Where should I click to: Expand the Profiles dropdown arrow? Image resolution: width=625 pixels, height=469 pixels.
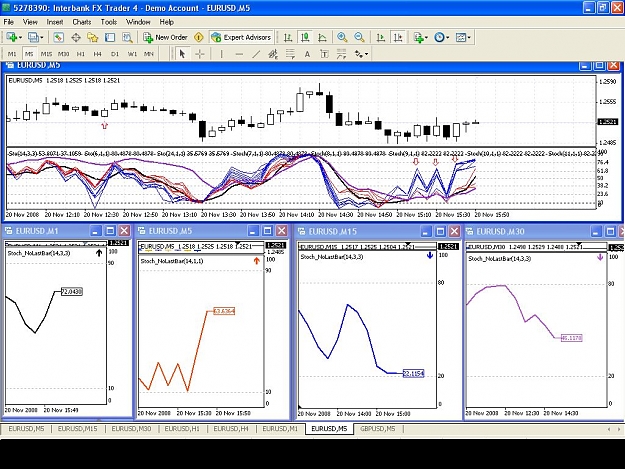[41, 37]
